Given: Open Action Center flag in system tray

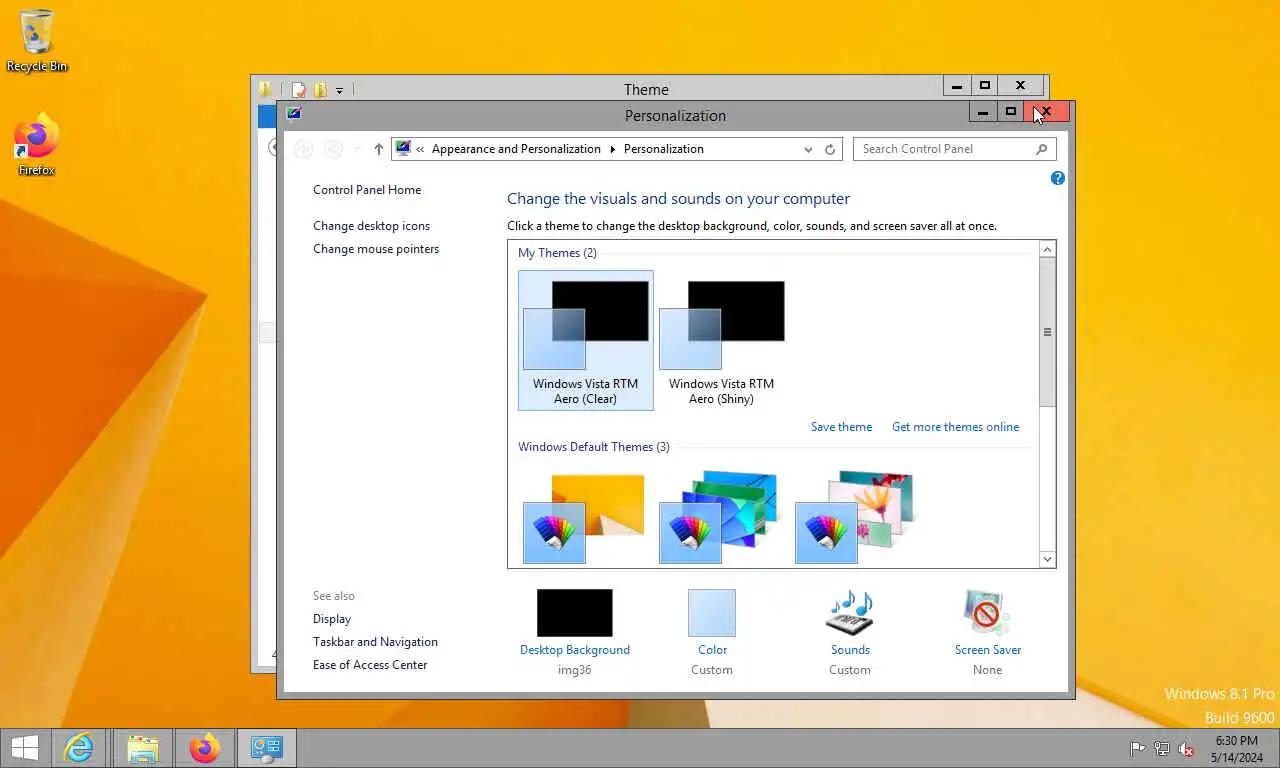Looking at the screenshot, I should click(x=1138, y=748).
